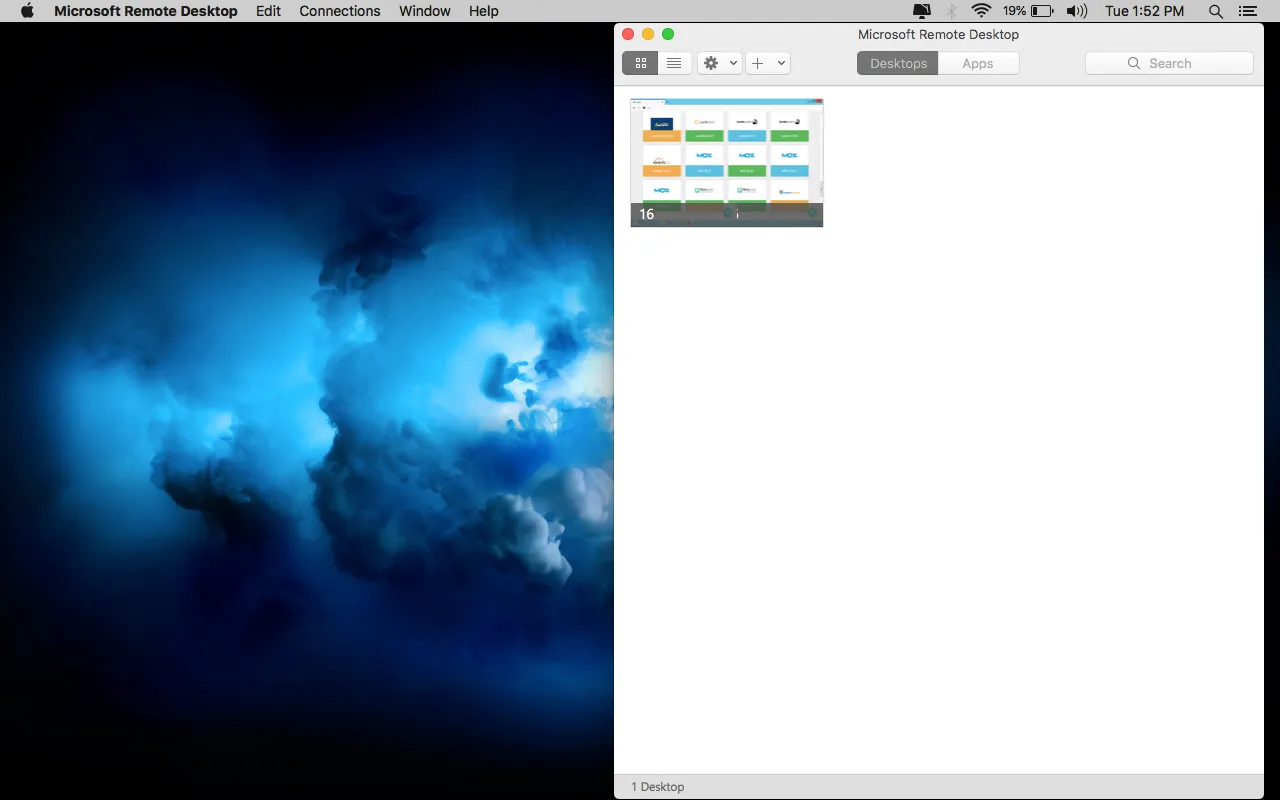Click the '1 Desktop' status bar text
Screen dimensions: 1280x800
coord(658,787)
